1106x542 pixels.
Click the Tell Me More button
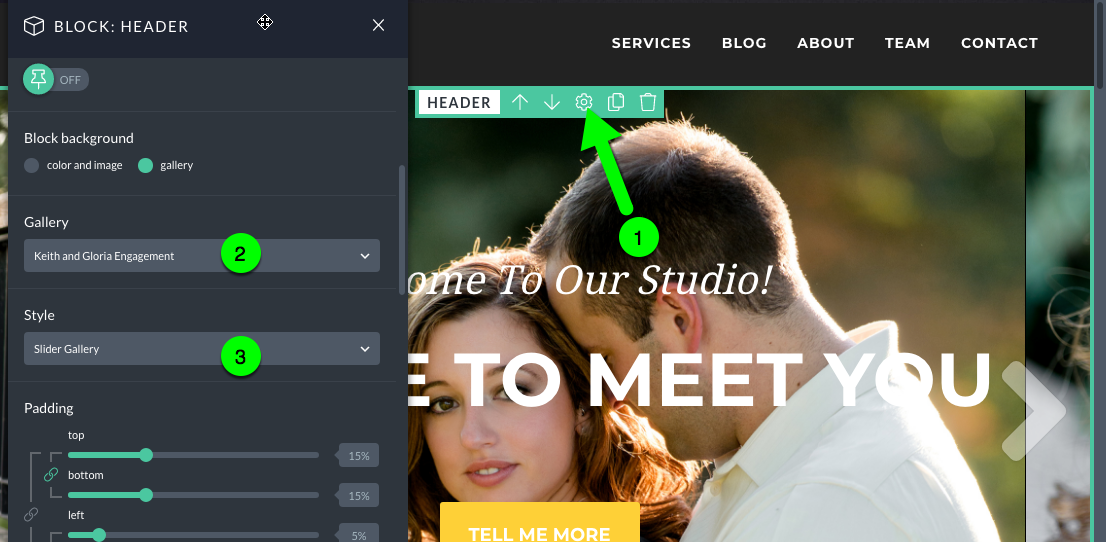click(x=540, y=522)
